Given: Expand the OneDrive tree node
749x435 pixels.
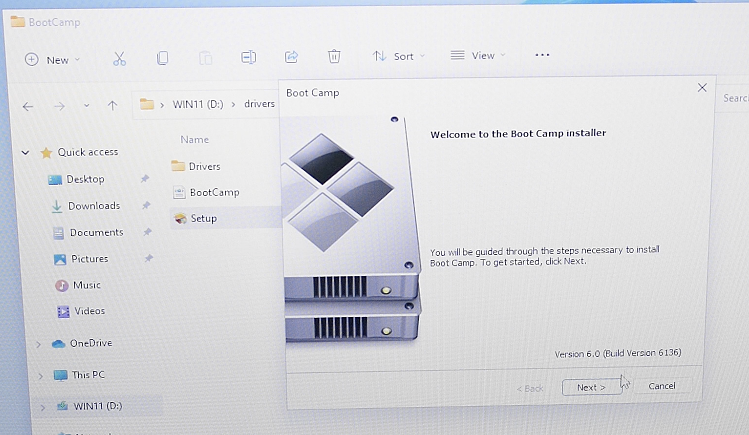Looking at the screenshot, I should 38,344.
